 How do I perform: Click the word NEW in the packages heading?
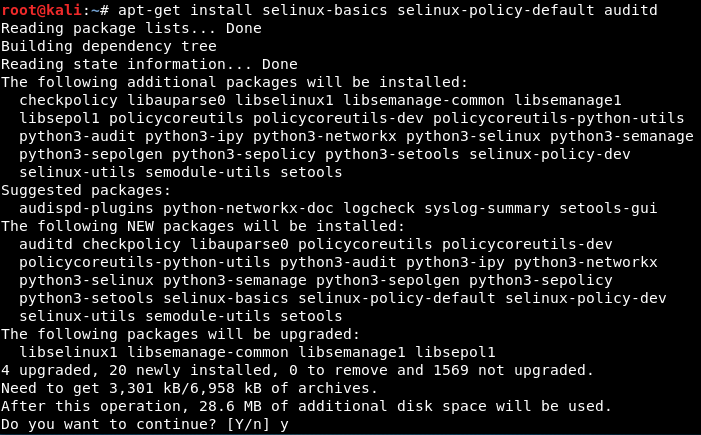[x=140, y=226]
